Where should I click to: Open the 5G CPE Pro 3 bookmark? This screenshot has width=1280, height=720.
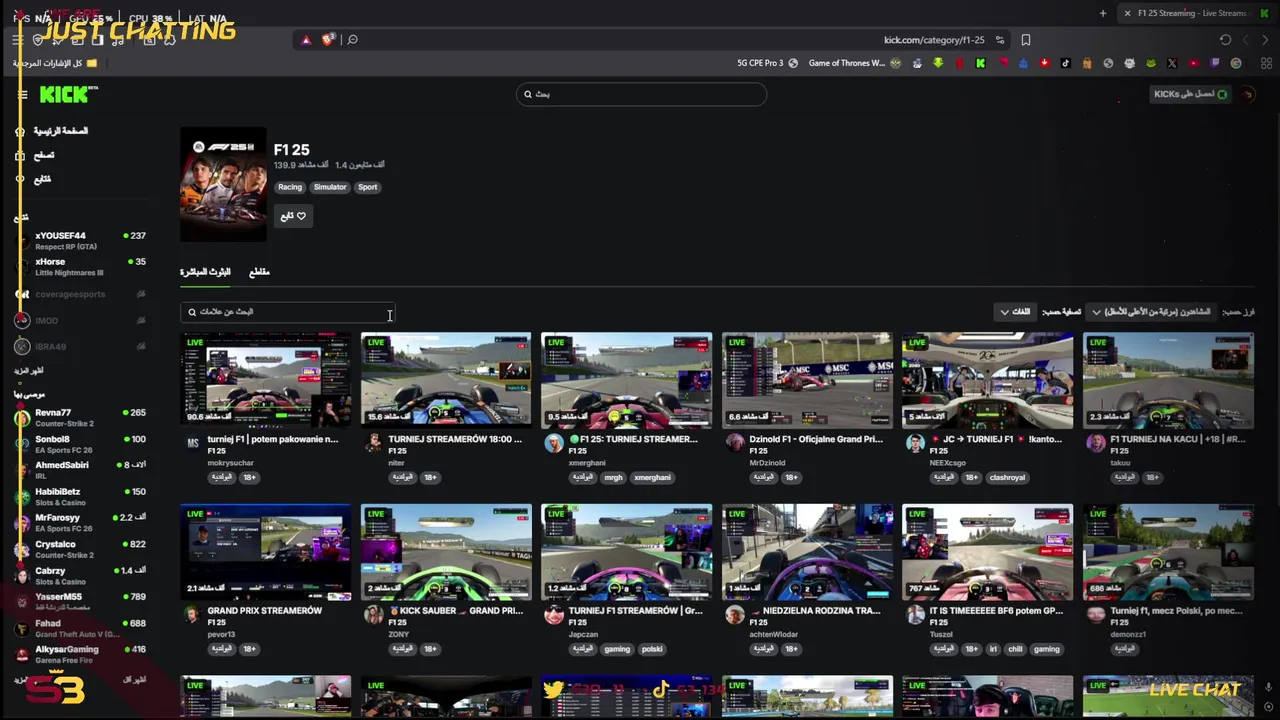(767, 63)
